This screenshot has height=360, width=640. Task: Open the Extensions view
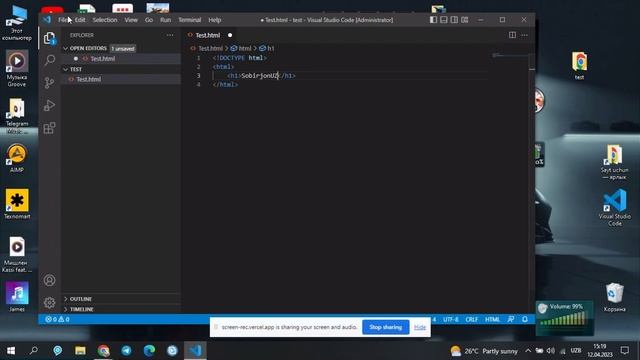coord(49,128)
